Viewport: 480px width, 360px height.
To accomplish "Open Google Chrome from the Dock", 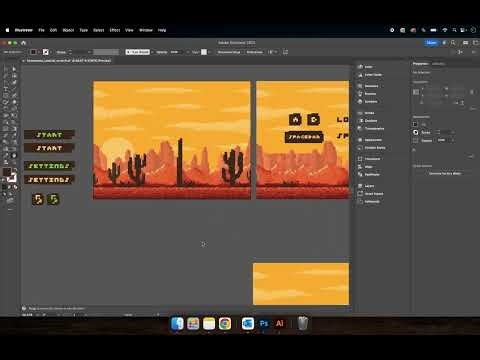I will click(x=225, y=323).
